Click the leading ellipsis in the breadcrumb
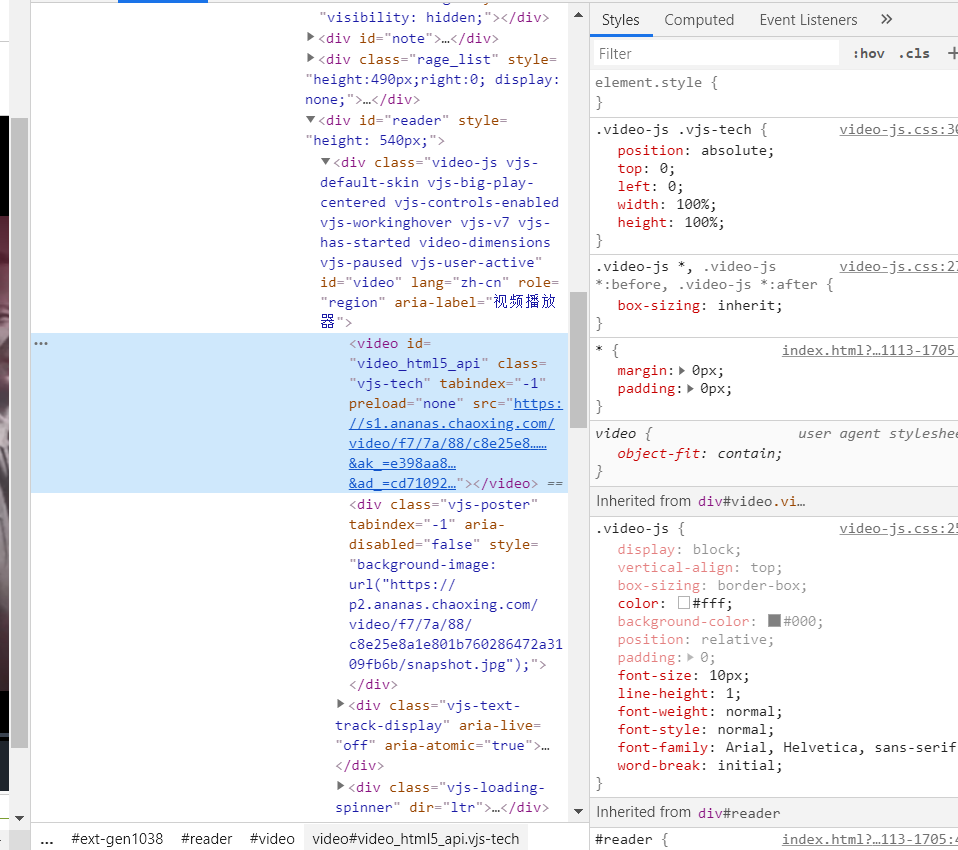This screenshot has width=958, height=850. tap(46, 840)
